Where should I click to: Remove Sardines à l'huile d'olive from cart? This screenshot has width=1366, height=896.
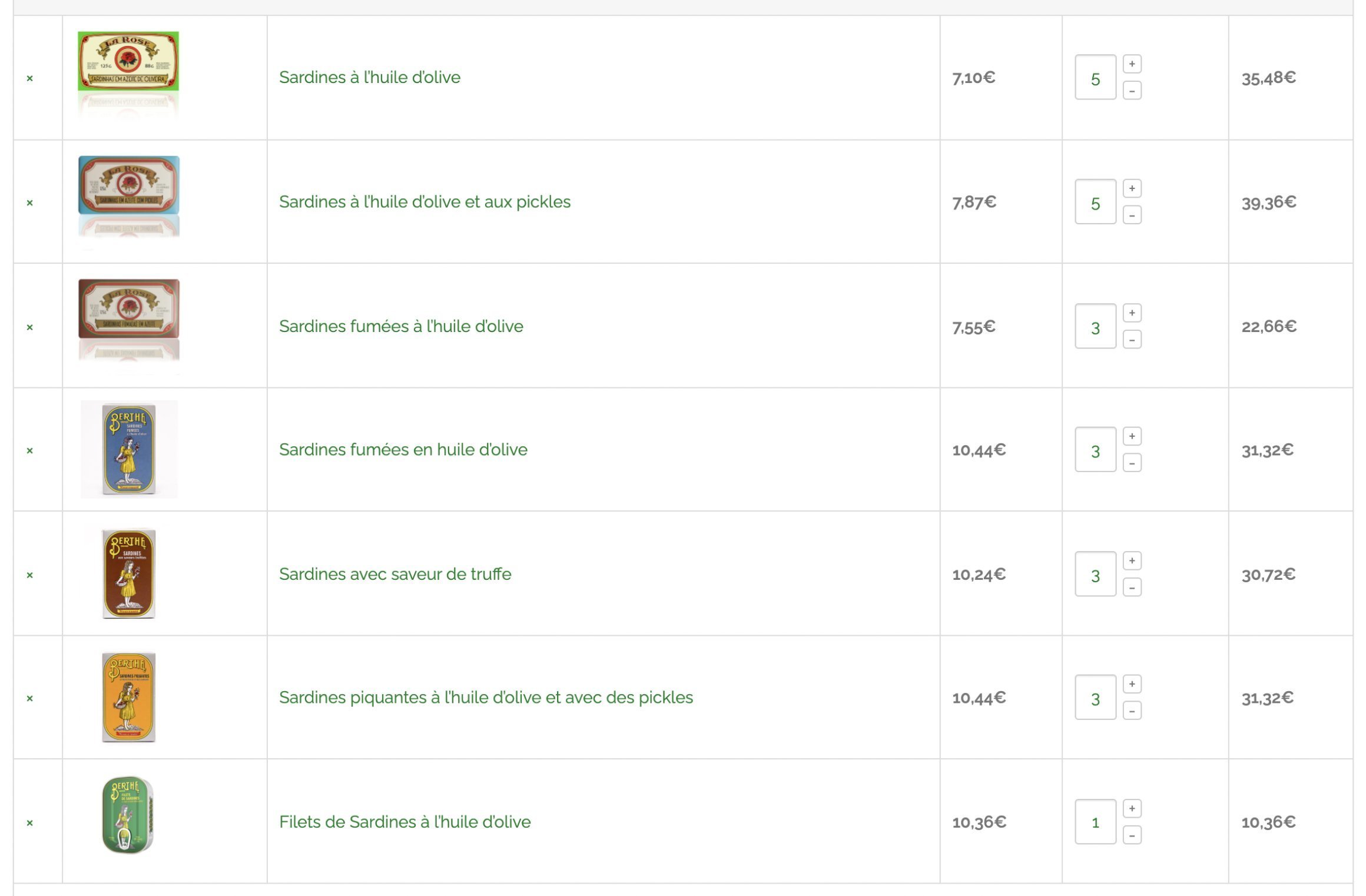click(x=29, y=78)
